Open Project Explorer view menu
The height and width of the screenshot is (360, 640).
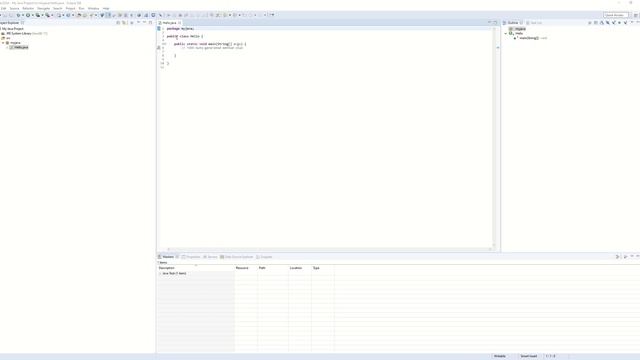tap(138, 23)
